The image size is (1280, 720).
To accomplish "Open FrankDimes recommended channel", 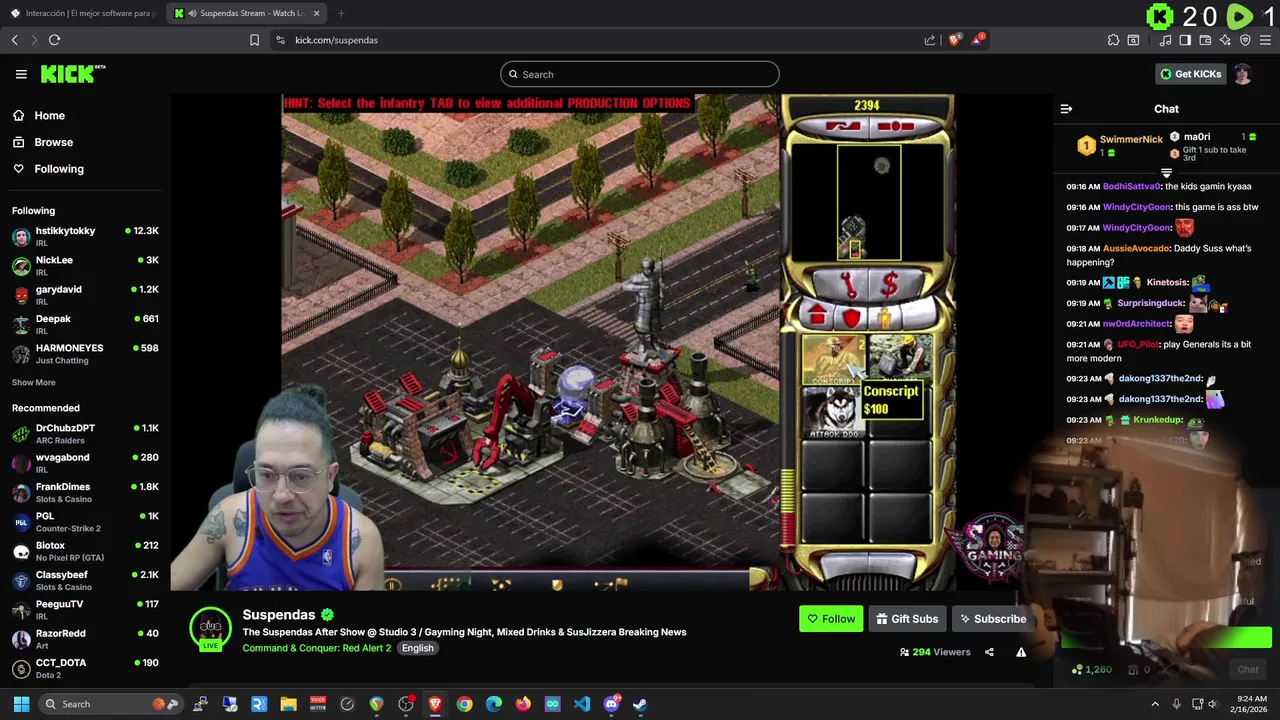I will (85, 492).
